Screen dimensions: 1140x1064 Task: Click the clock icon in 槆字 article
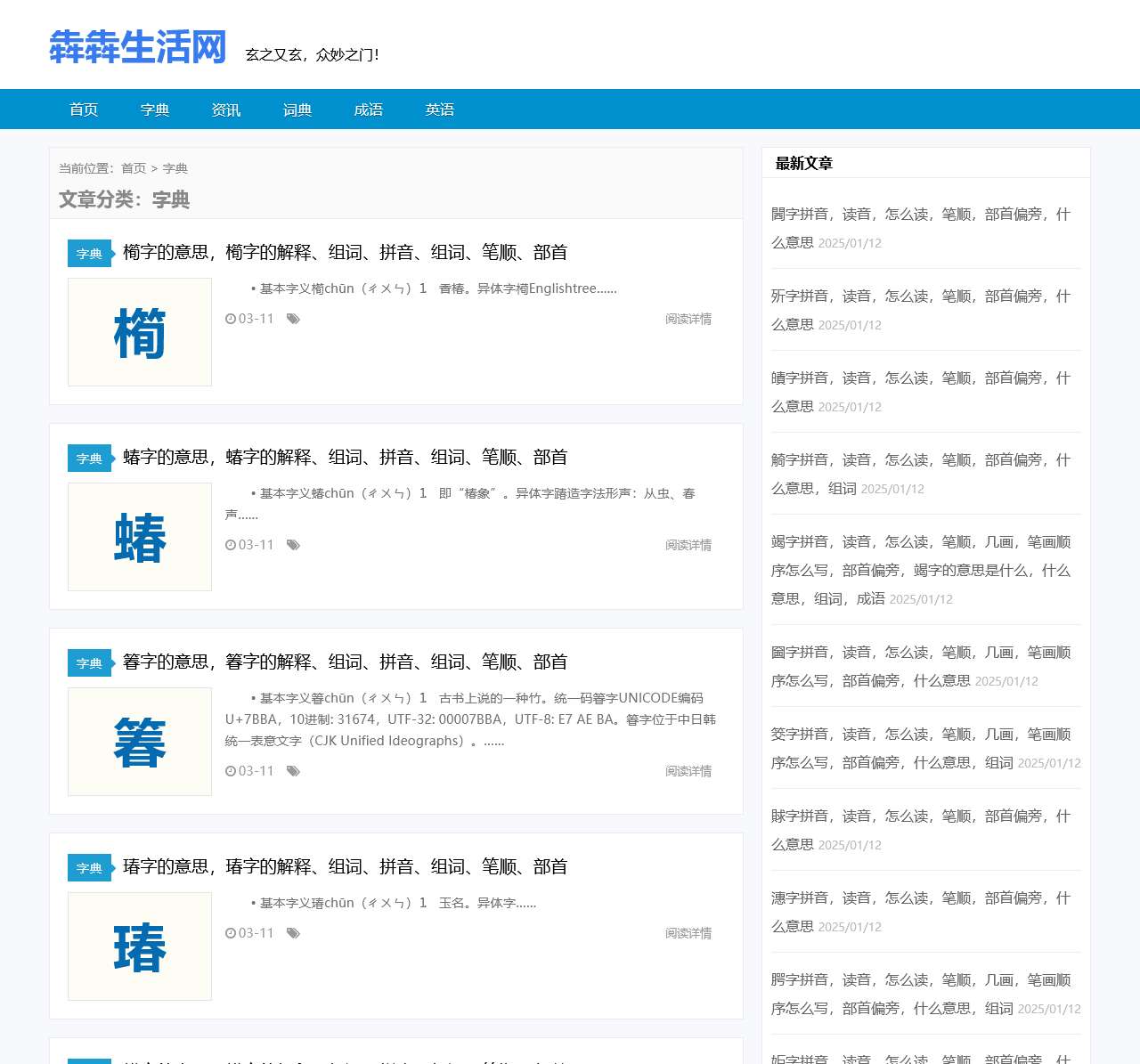231,319
